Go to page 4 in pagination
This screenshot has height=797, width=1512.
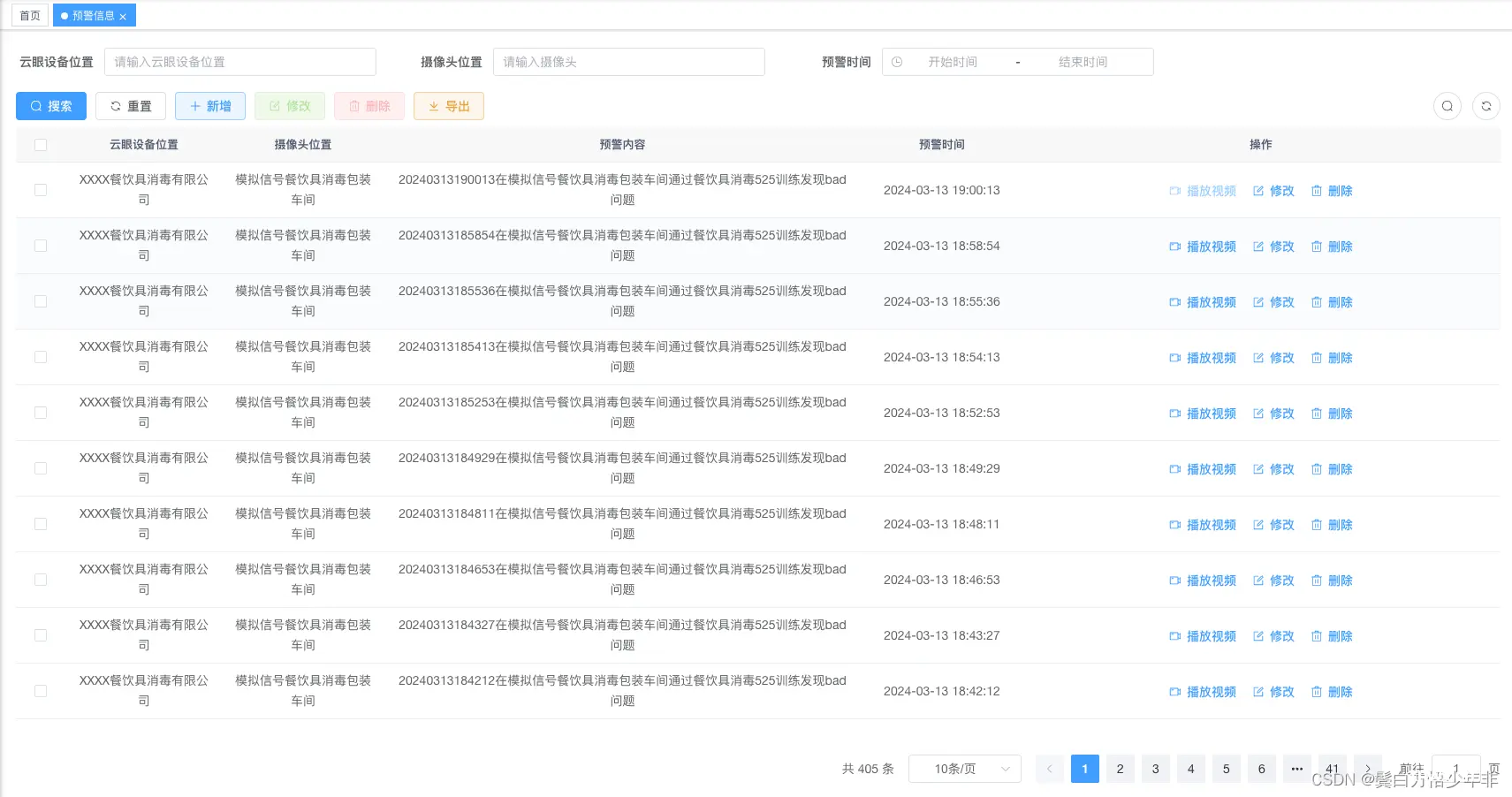point(1191,769)
